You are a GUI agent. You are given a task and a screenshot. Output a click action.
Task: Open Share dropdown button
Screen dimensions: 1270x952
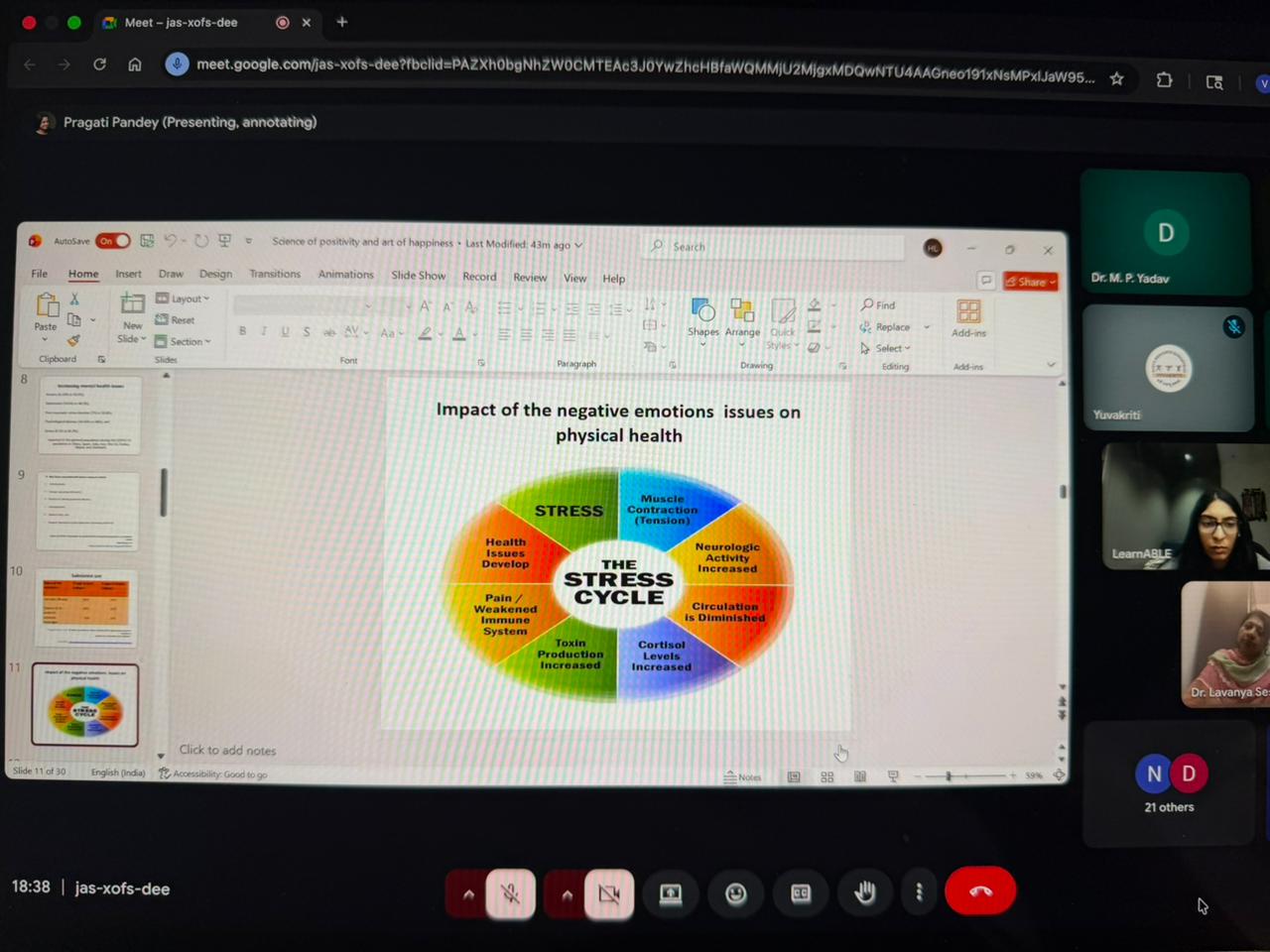[1031, 282]
